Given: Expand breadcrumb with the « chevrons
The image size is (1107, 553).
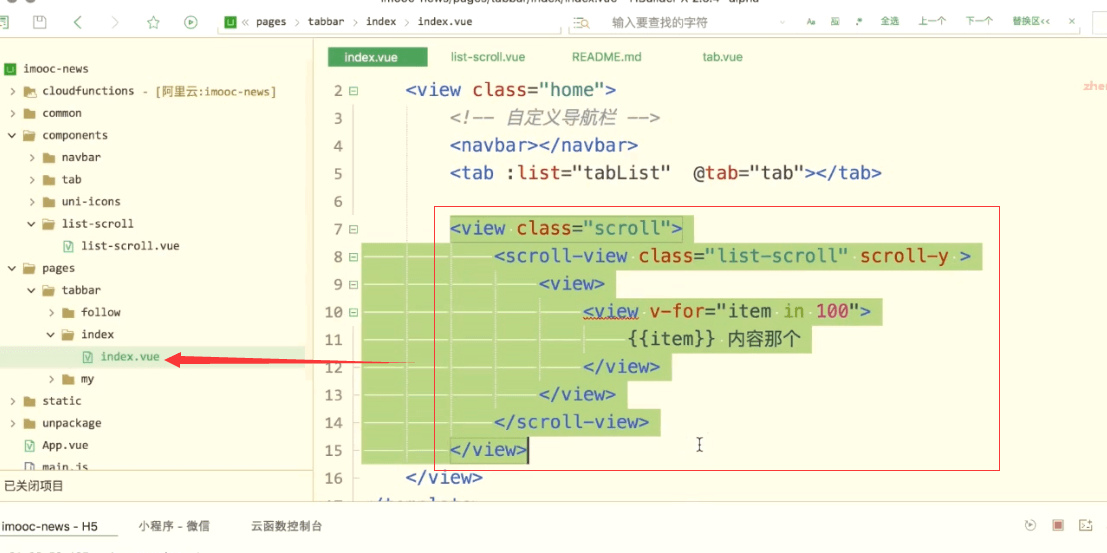Looking at the screenshot, I should click(246, 22).
